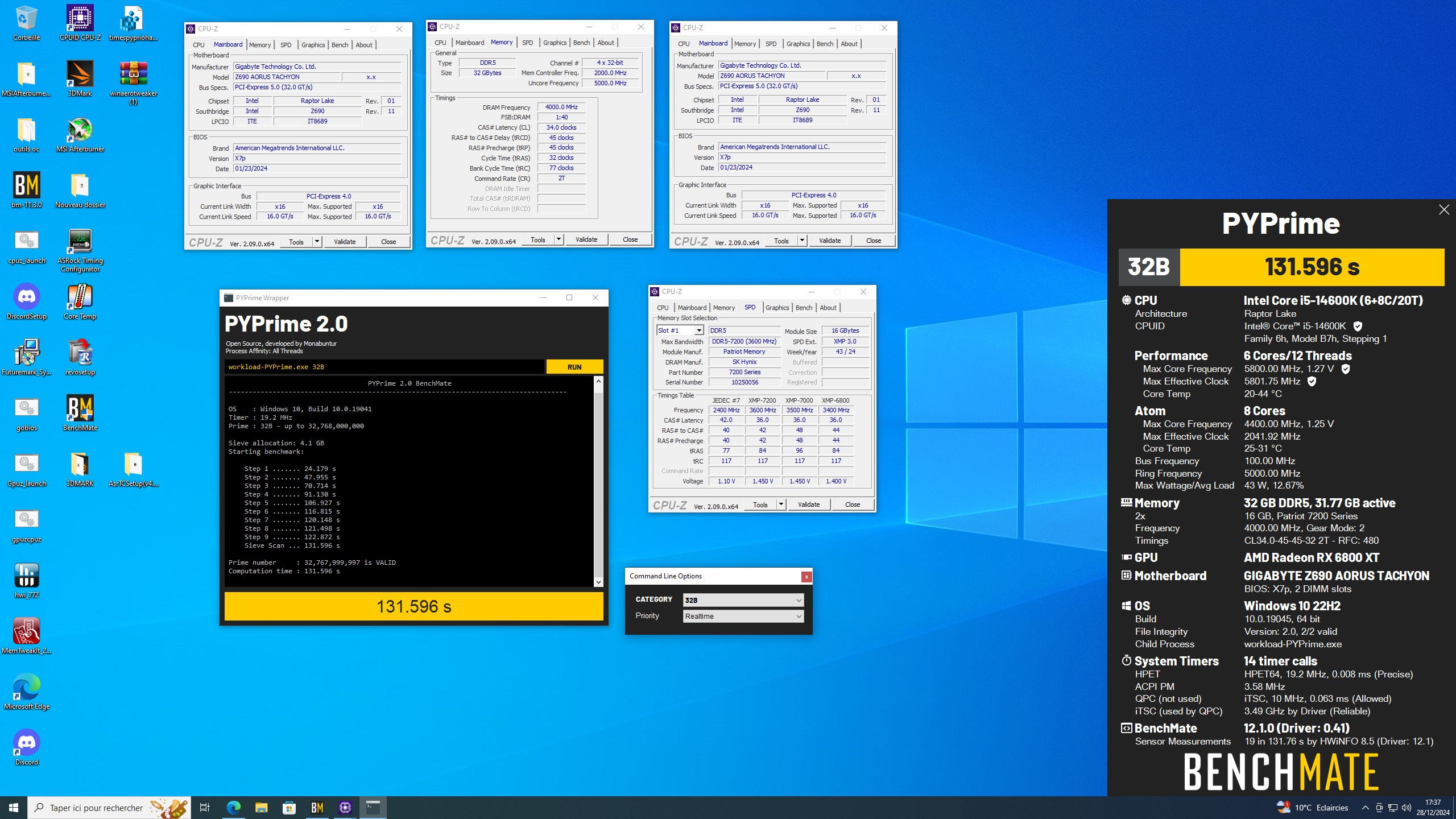Open the winaerotweaker archive icon

pos(133,82)
